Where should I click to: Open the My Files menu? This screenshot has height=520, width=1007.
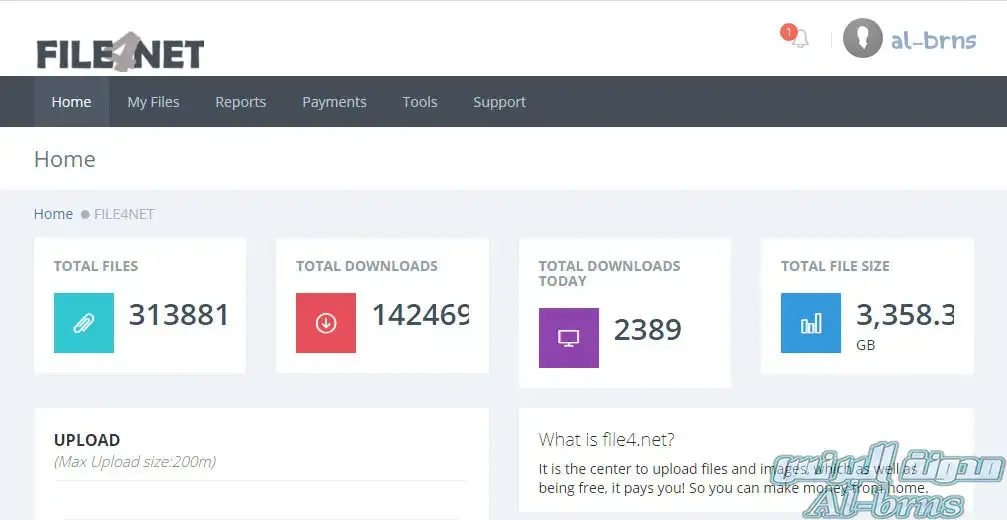click(153, 101)
